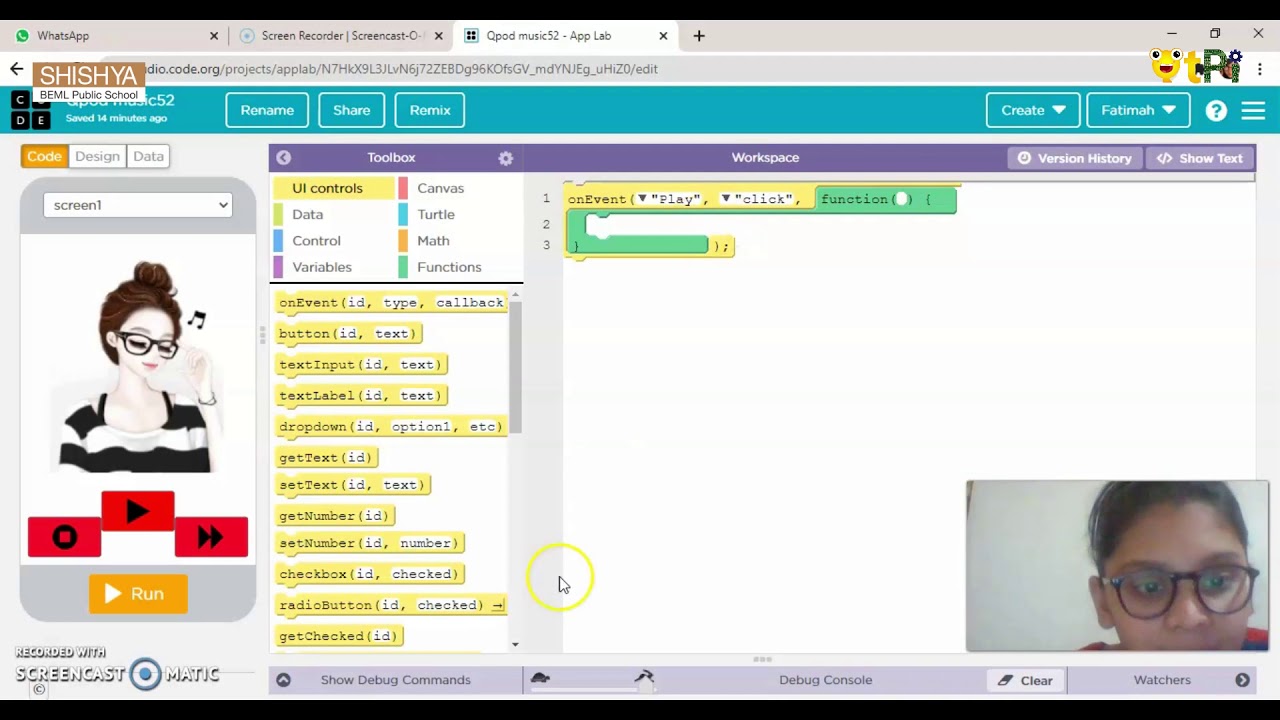This screenshot has width=1280, height=720.
Task: Pick the getChecked(id) block
Action: pyautogui.click(x=339, y=636)
